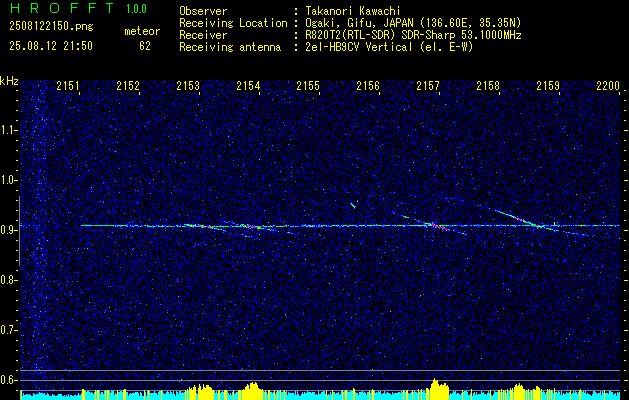Image resolution: width=629 pixels, height=400 pixels.
Task: Click location Ogaki, Gifu, JAPAN coordinates
Action: tap(413, 23)
